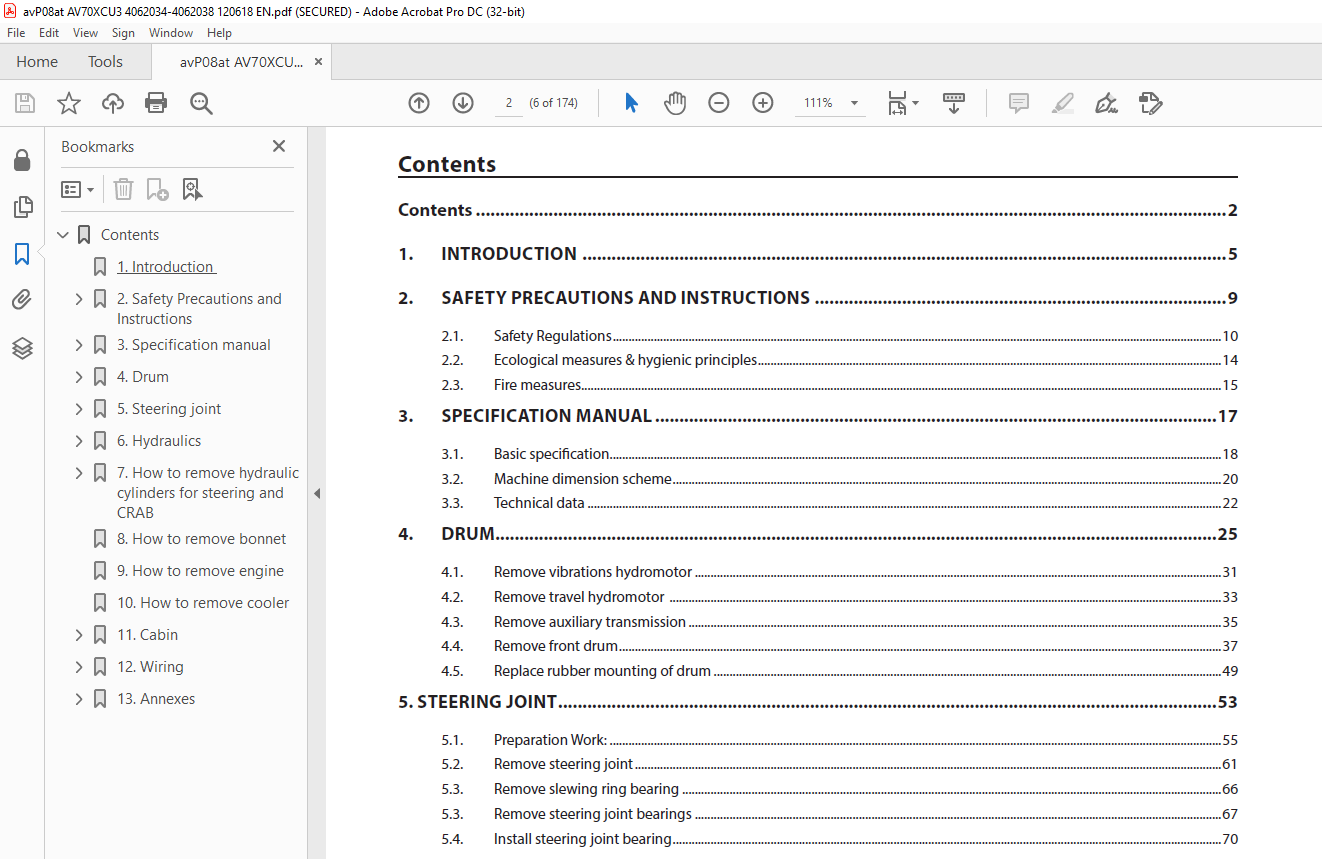
Task: Open the fit page options icon
Action: [903, 103]
